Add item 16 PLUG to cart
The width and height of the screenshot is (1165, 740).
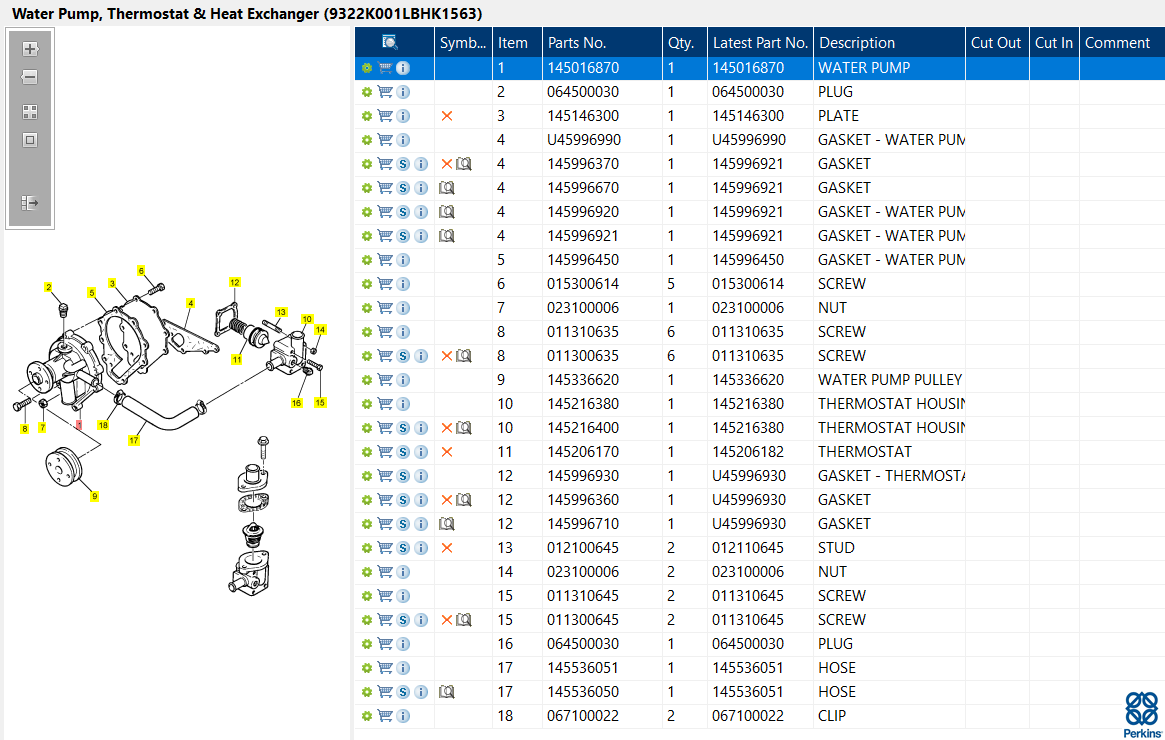(x=385, y=643)
